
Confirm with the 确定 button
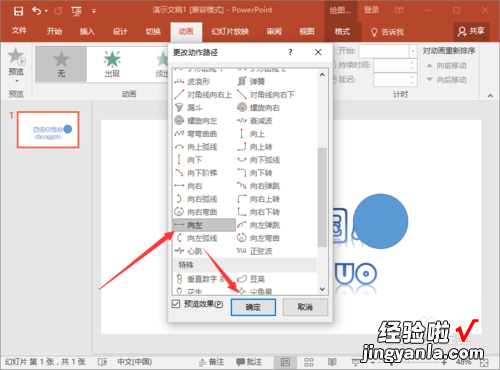point(253,307)
